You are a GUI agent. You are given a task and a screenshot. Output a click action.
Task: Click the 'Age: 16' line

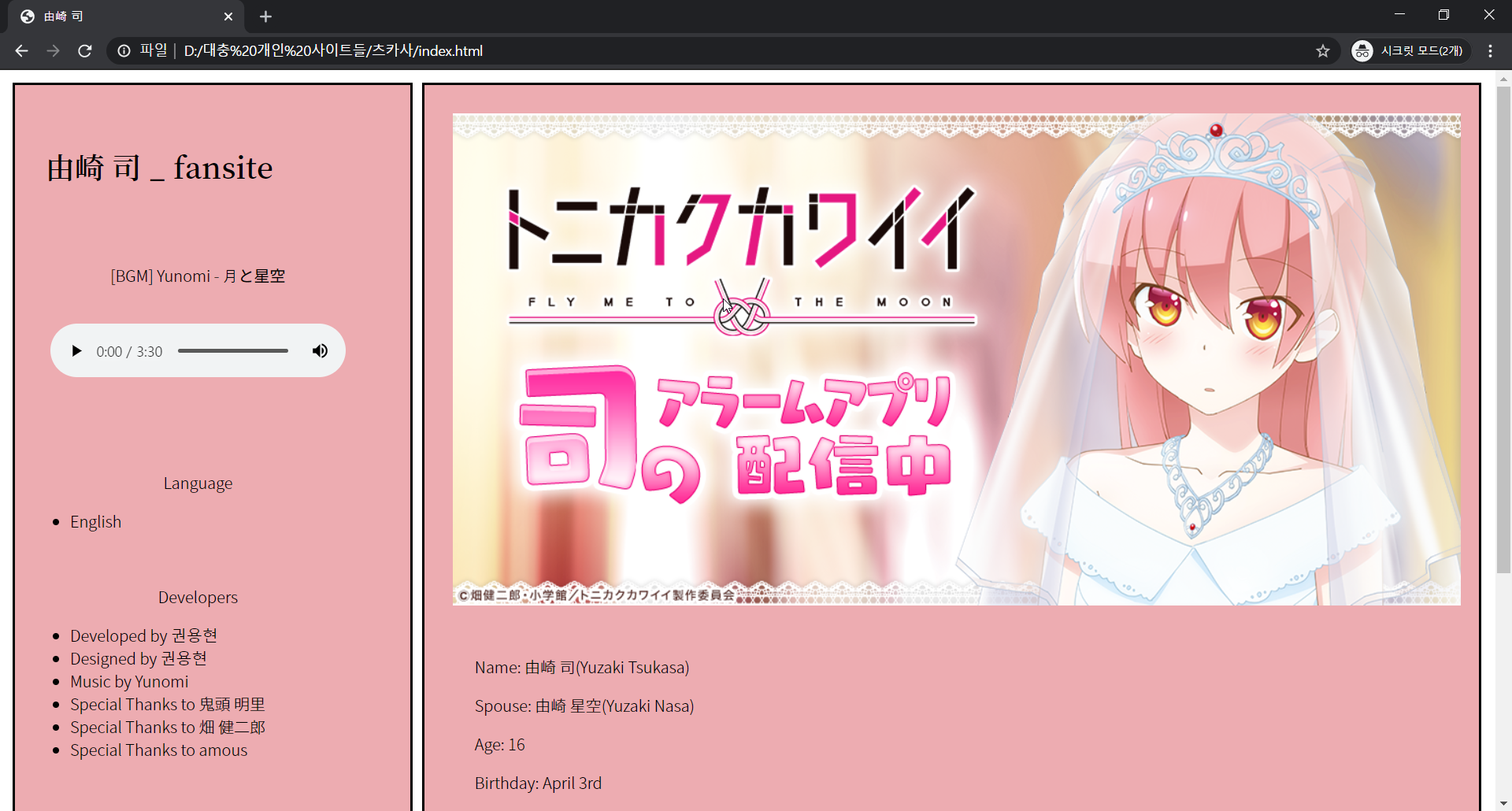(x=499, y=744)
